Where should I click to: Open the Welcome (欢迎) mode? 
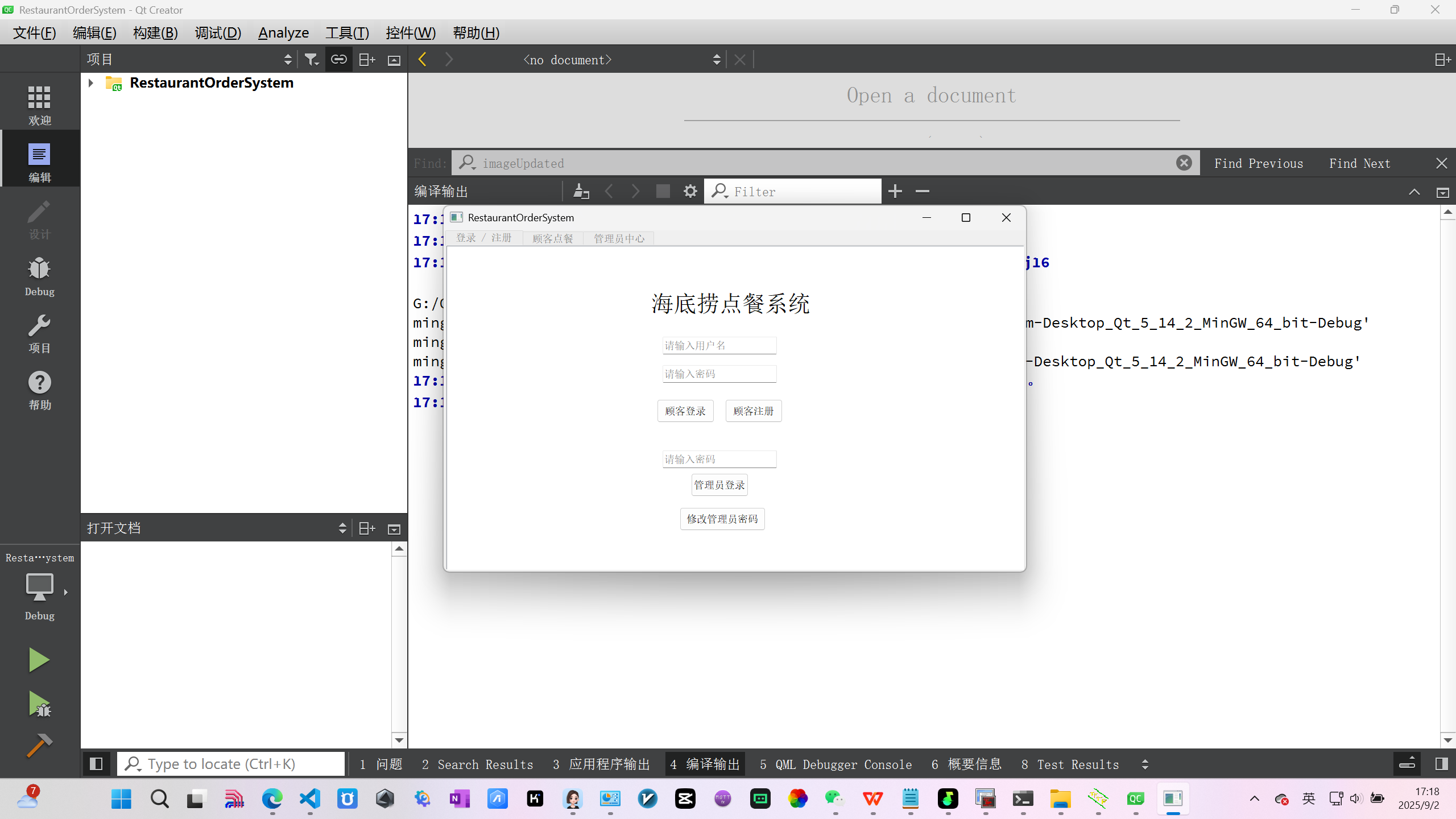point(39,105)
